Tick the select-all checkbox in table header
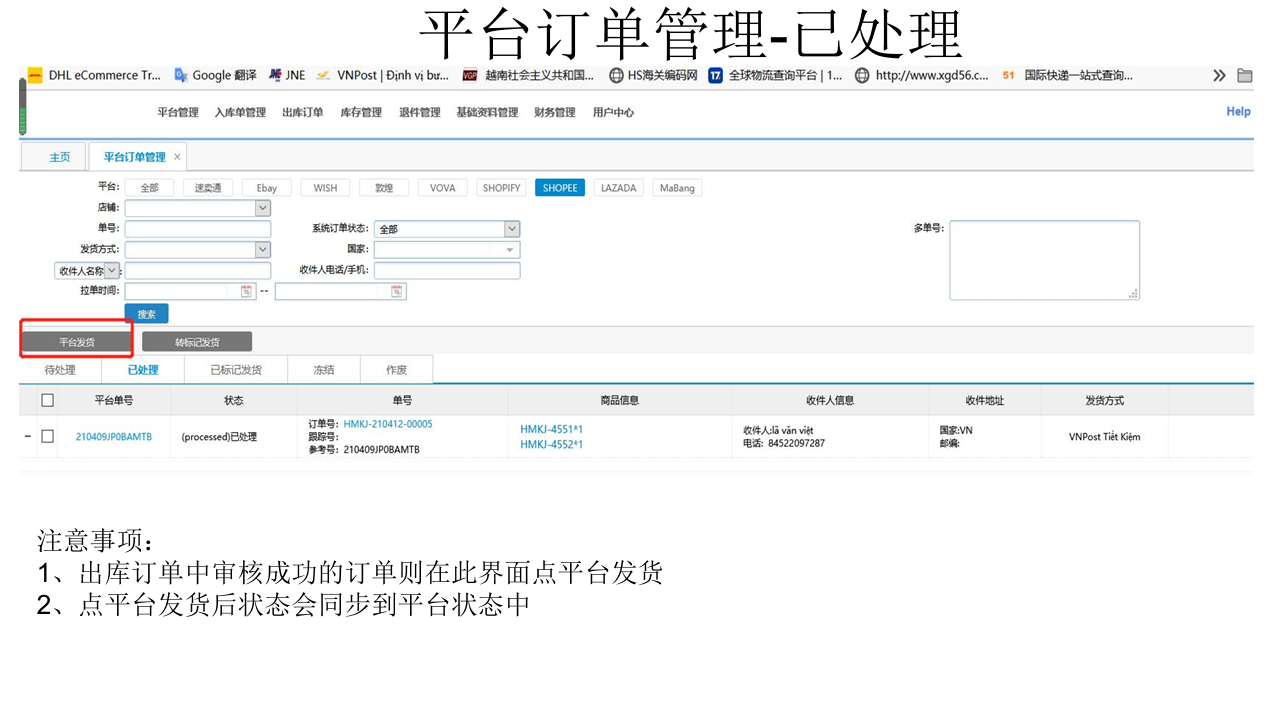The image size is (1277, 714). coord(47,400)
